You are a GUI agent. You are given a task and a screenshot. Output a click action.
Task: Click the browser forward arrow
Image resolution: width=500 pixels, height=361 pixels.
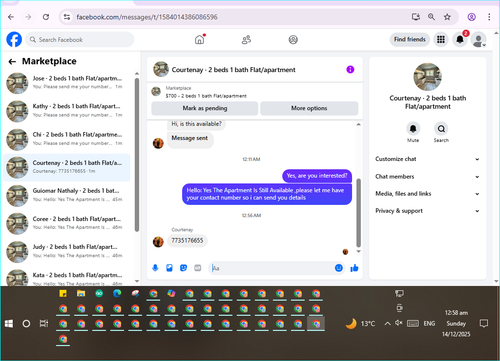pyautogui.click(x=28, y=17)
